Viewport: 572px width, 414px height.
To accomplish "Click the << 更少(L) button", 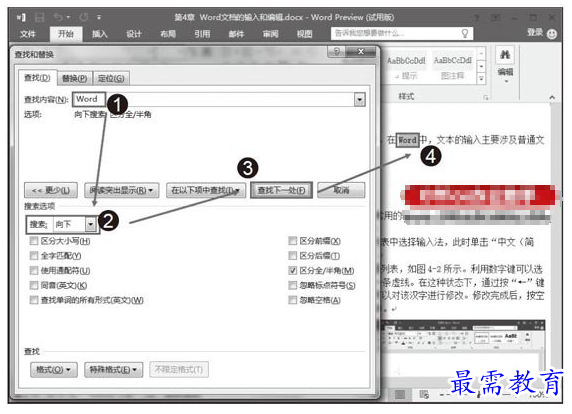I will tap(51, 190).
